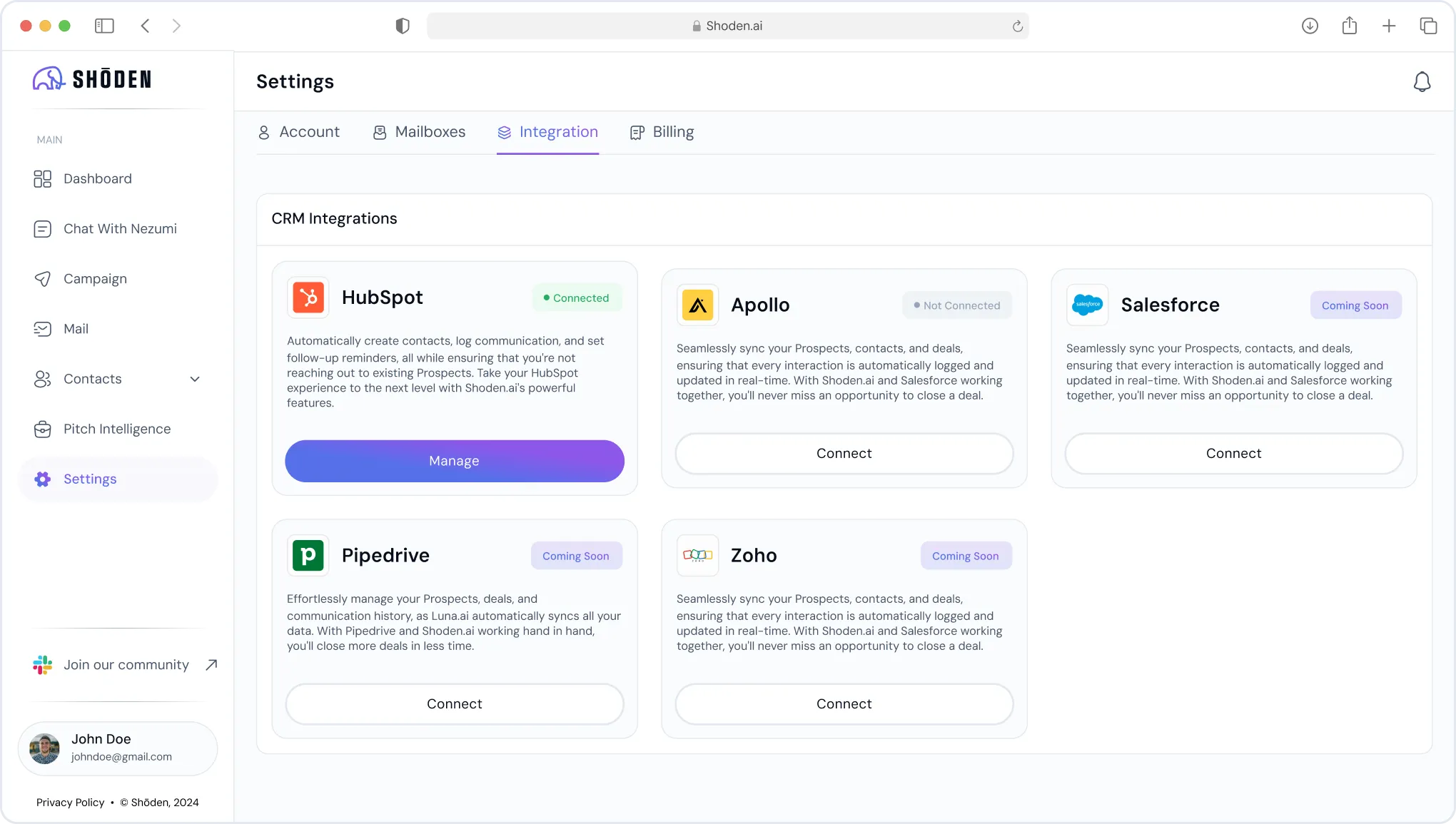Click Pipedrive Coming Soon badge
This screenshot has height=824, width=1456.
coord(576,556)
